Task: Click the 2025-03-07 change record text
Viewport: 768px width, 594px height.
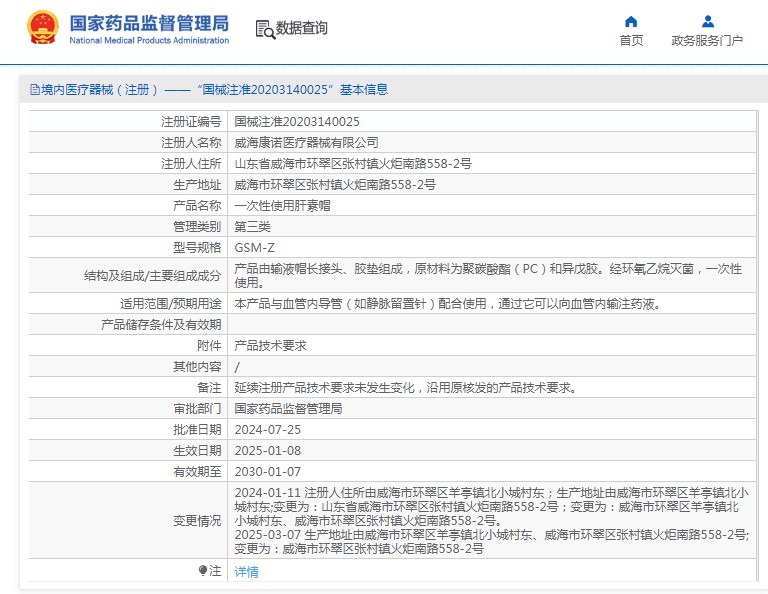Action: [x=491, y=542]
